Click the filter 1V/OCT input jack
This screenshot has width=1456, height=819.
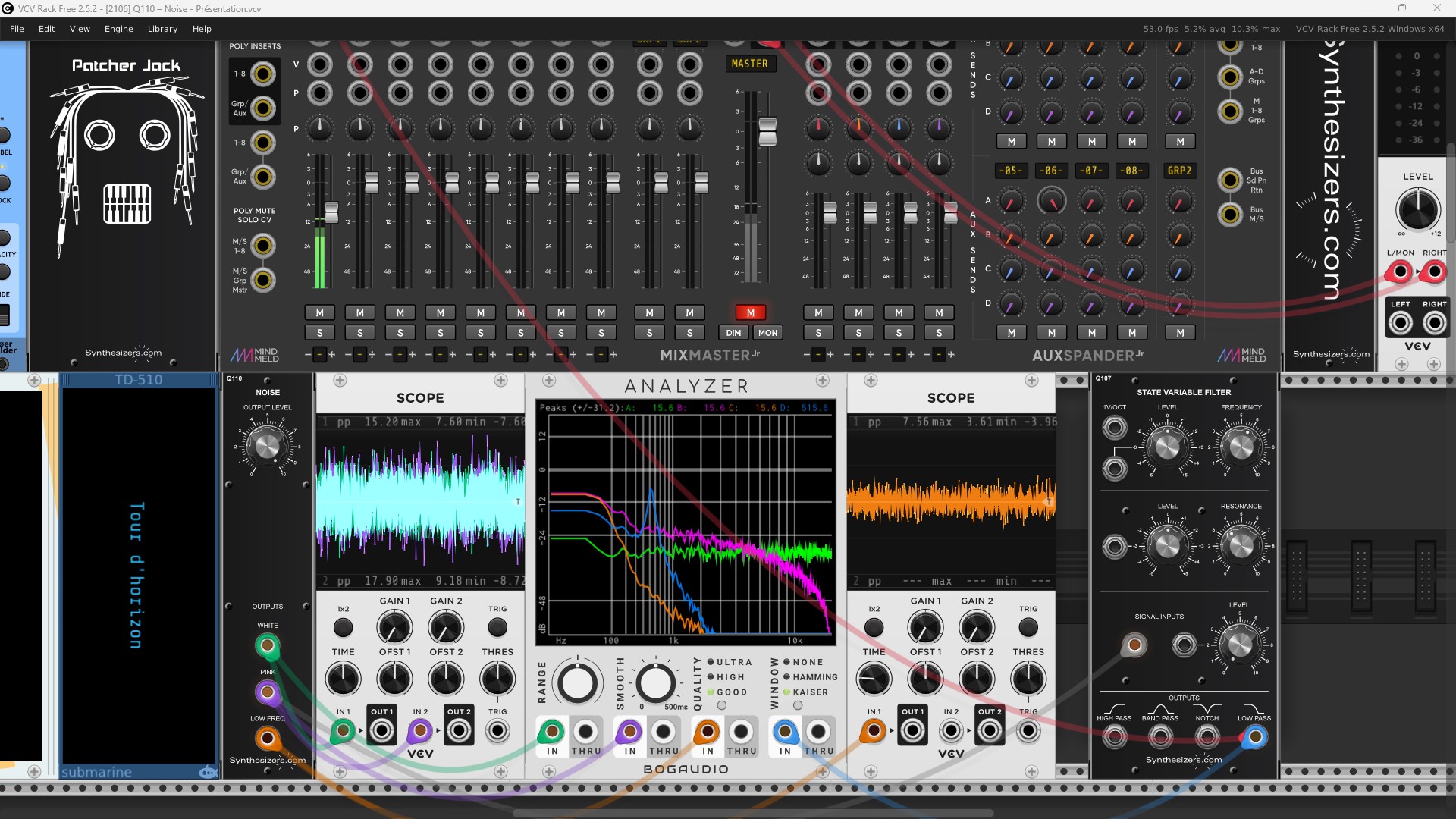click(1114, 428)
